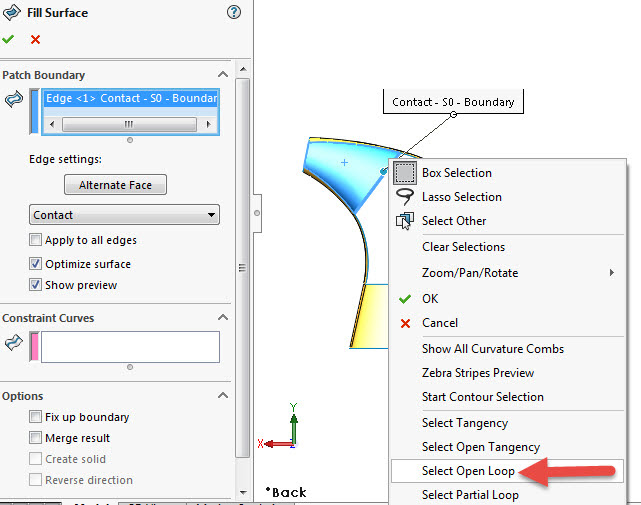Click left arrow of edge list scrollbar

[x=52, y=124]
